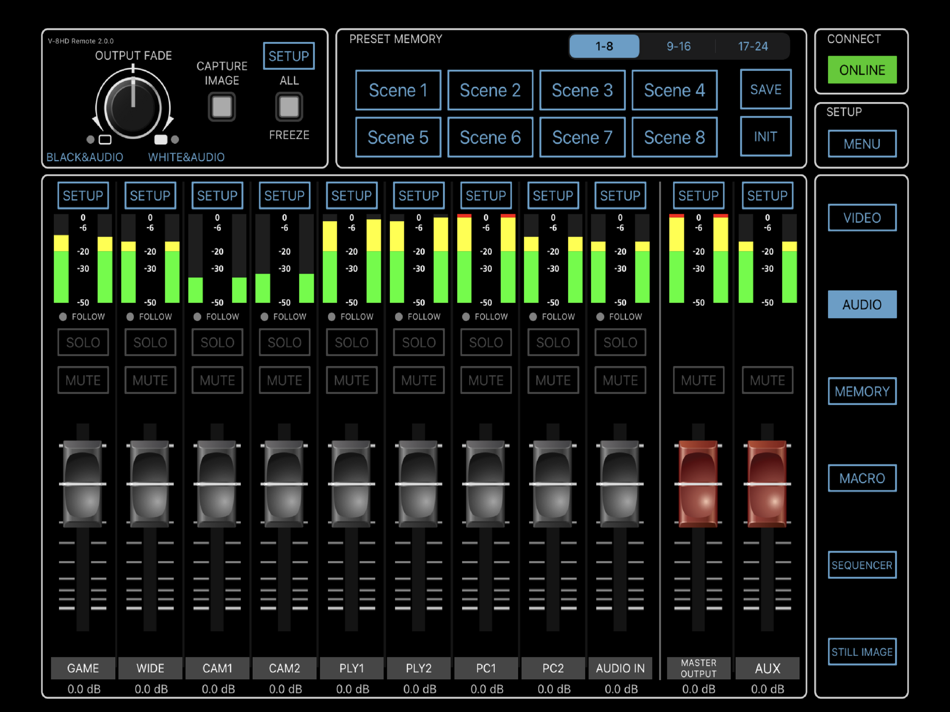Open Setup for the AUX bus
Viewport: 950px width, 712px height.
(x=767, y=196)
